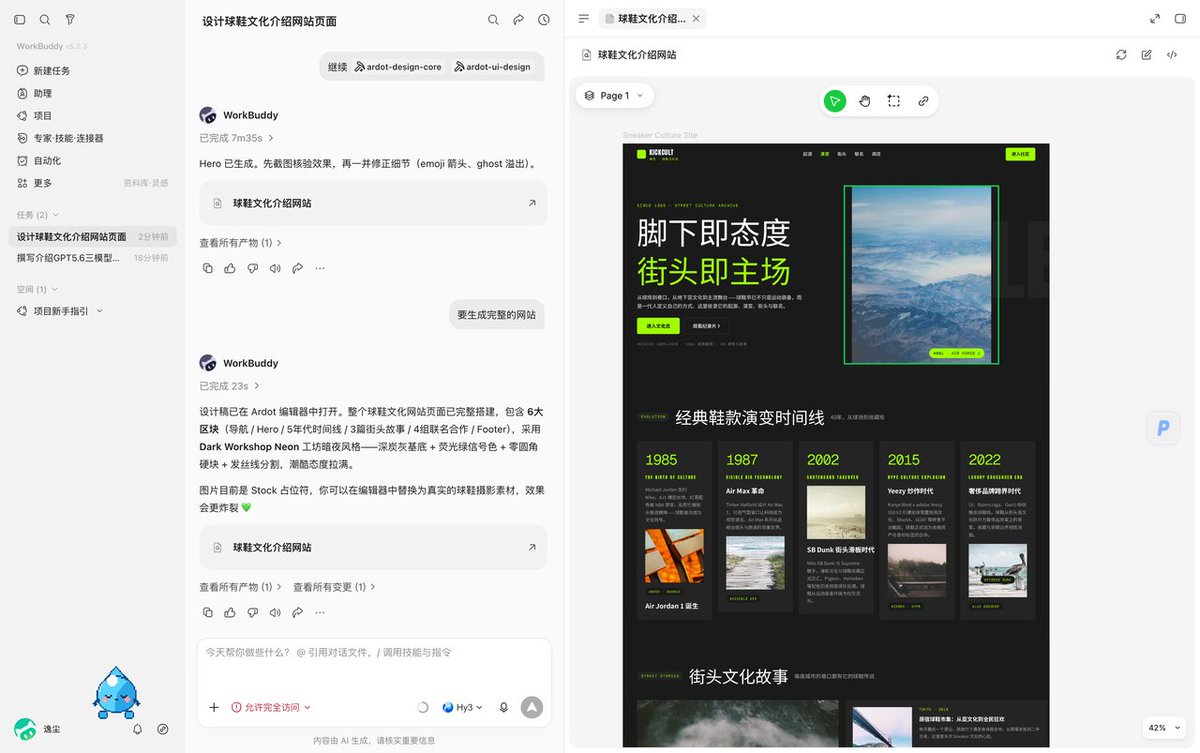Screen dimensions: 1200x753
Task: Toggle the left sidebar panel icon
Action: coord(20,19)
